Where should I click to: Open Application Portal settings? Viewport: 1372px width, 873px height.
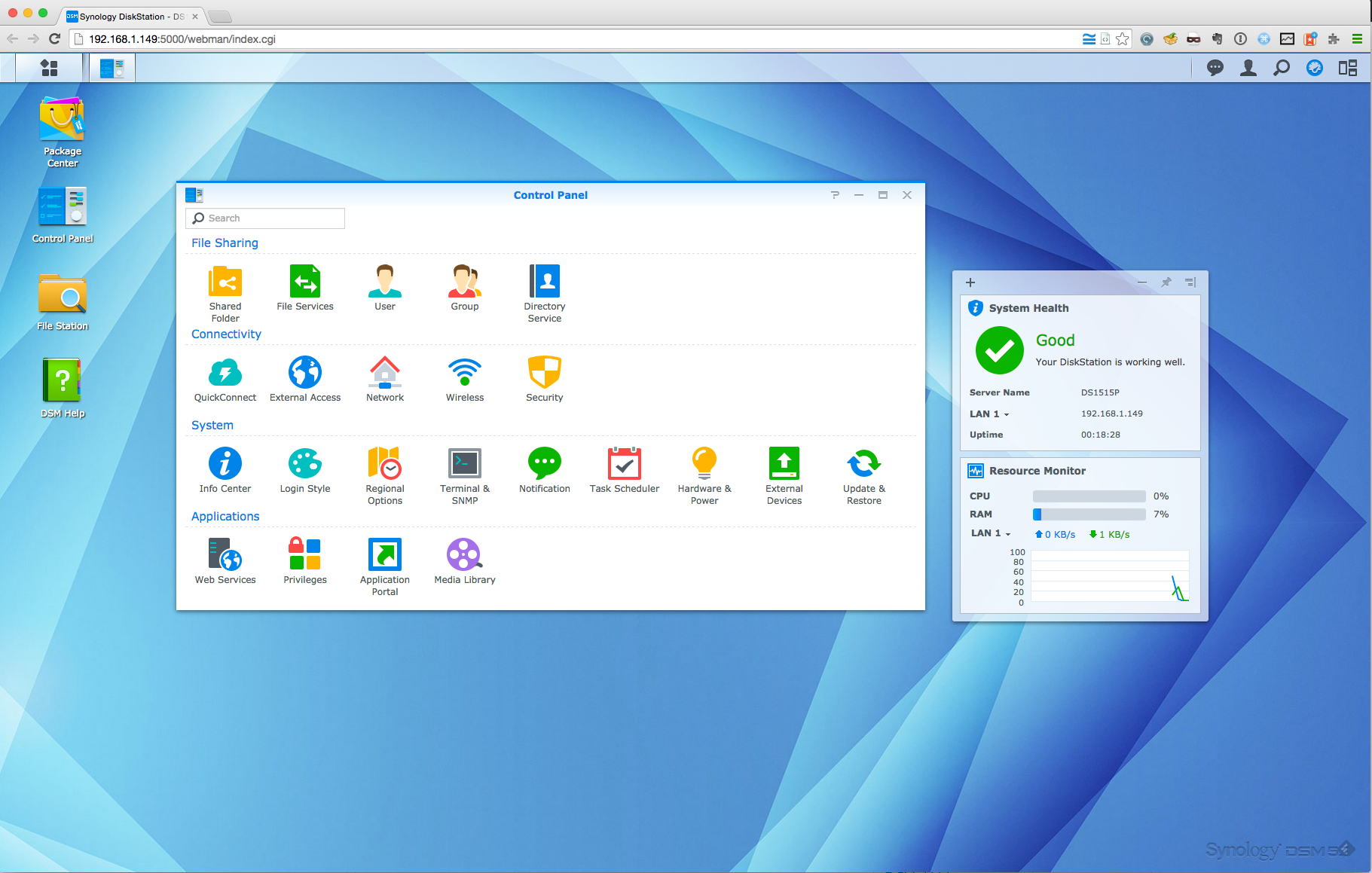385,566
